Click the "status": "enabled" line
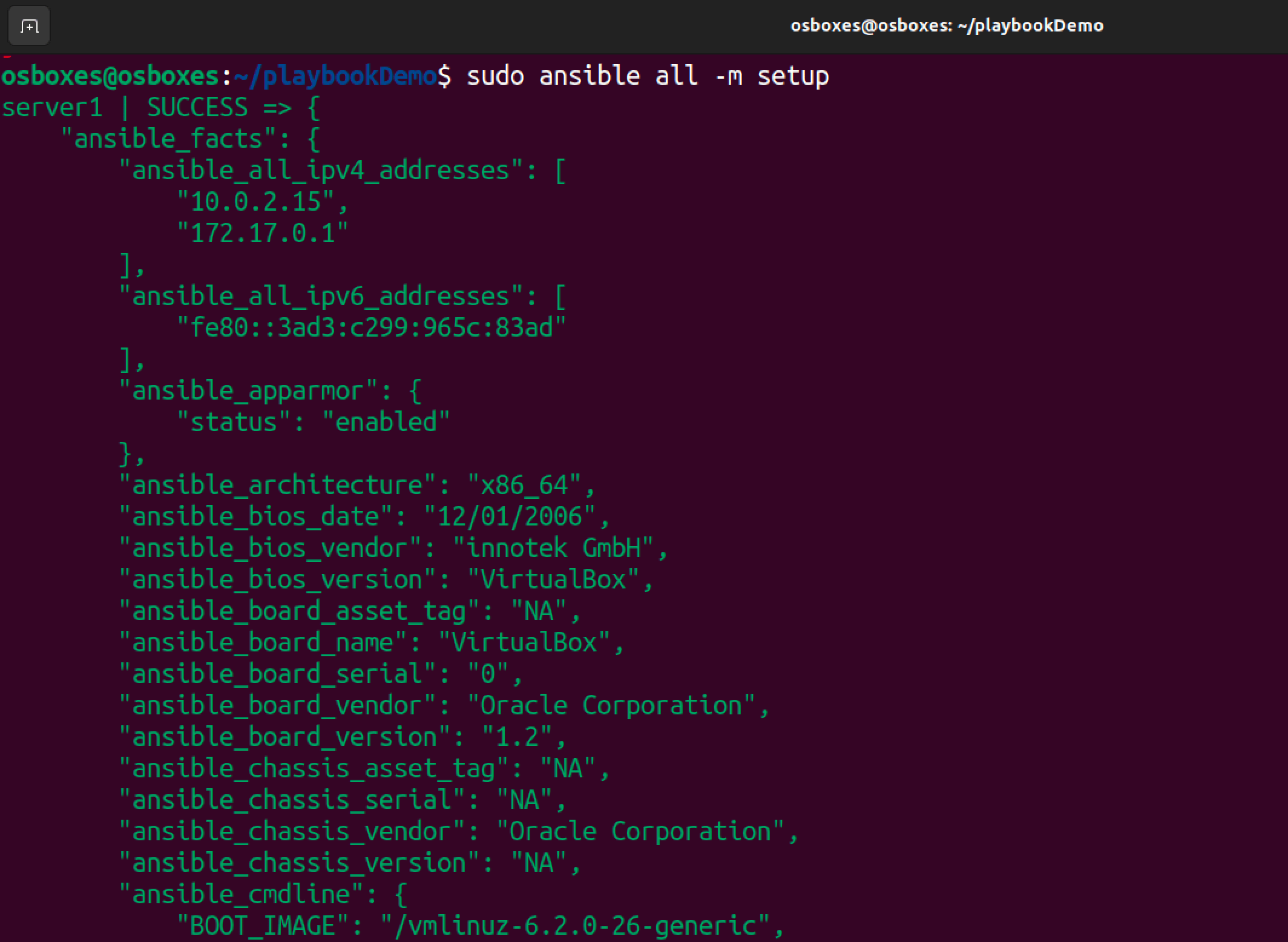The image size is (1288, 942). coord(314,423)
